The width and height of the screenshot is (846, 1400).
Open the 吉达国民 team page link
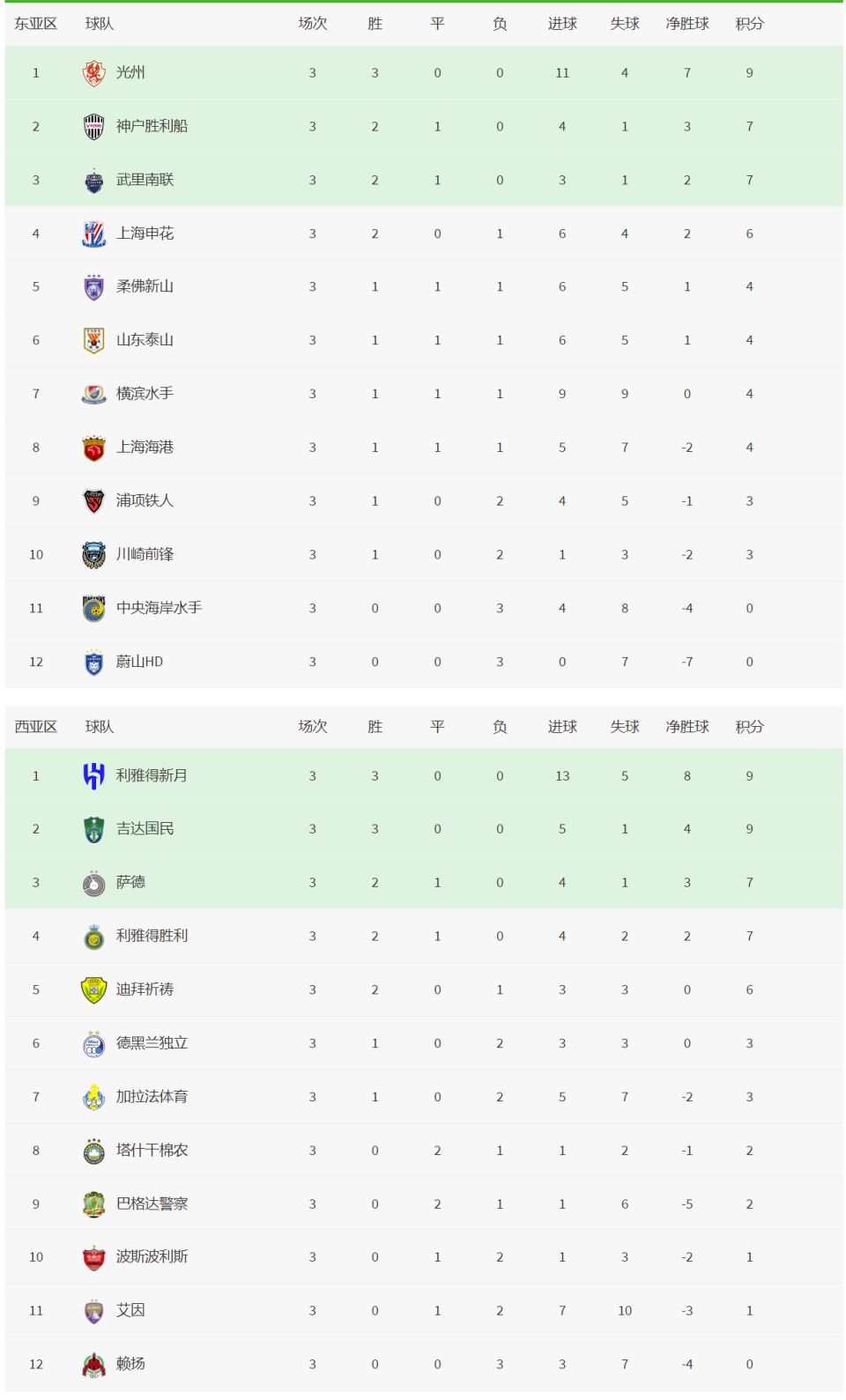tap(145, 829)
